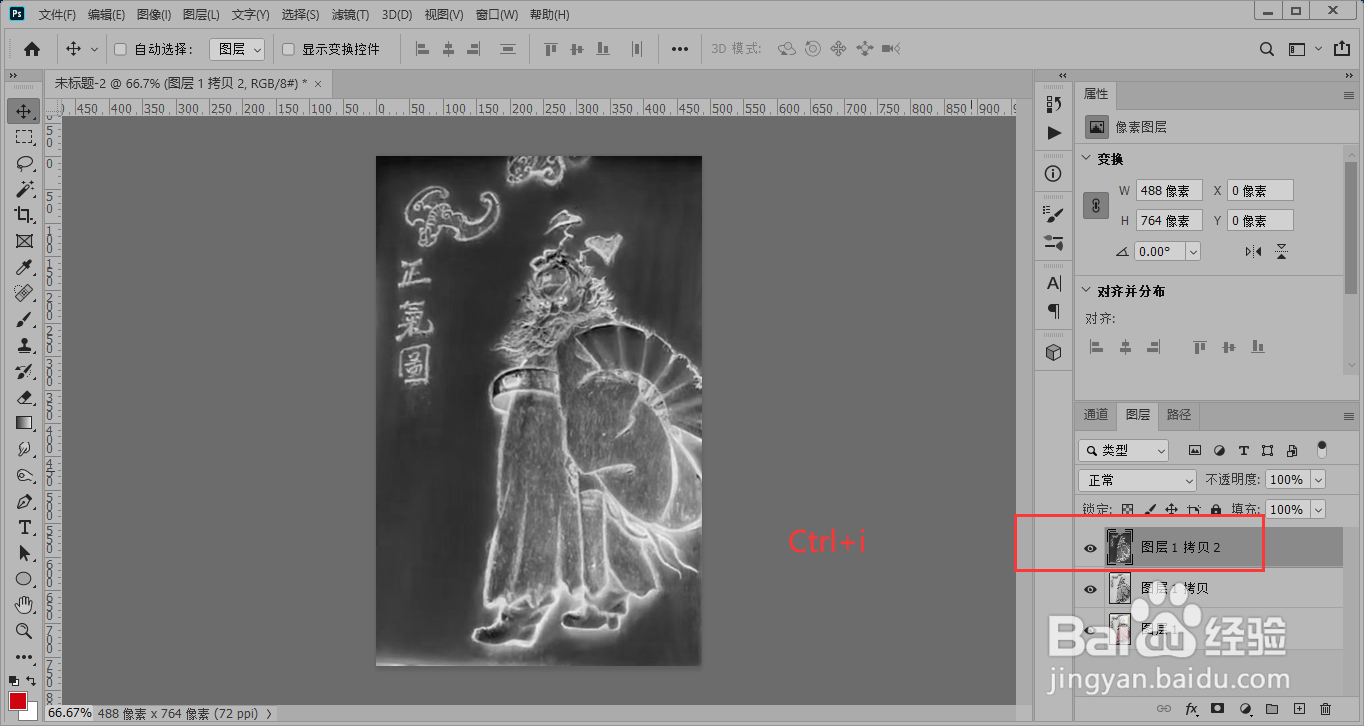Screen dimensions: 1364x726
Task: Toggle pixel layer filter icon
Action: point(1195,451)
